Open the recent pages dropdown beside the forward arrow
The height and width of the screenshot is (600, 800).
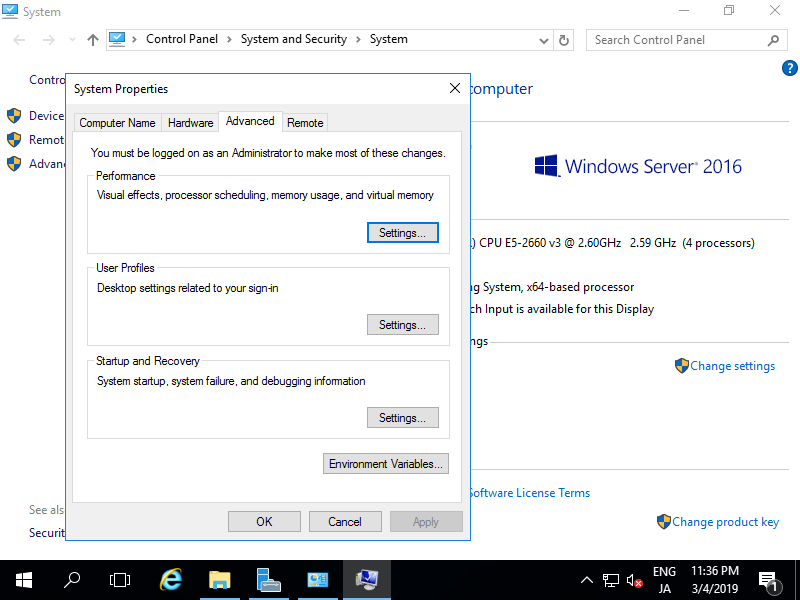click(x=70, y=40)
